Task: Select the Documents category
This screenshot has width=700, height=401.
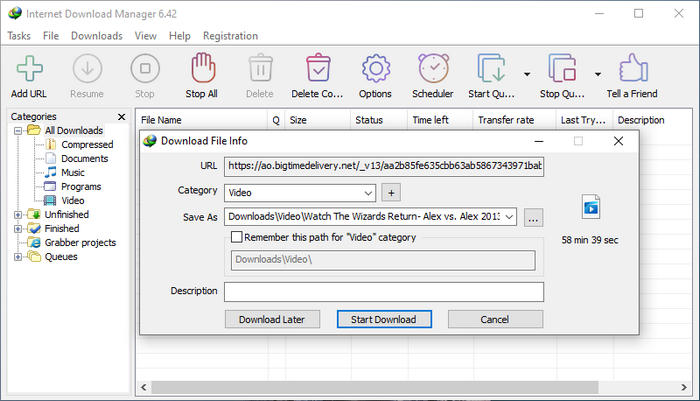Action: pos(84,159)
